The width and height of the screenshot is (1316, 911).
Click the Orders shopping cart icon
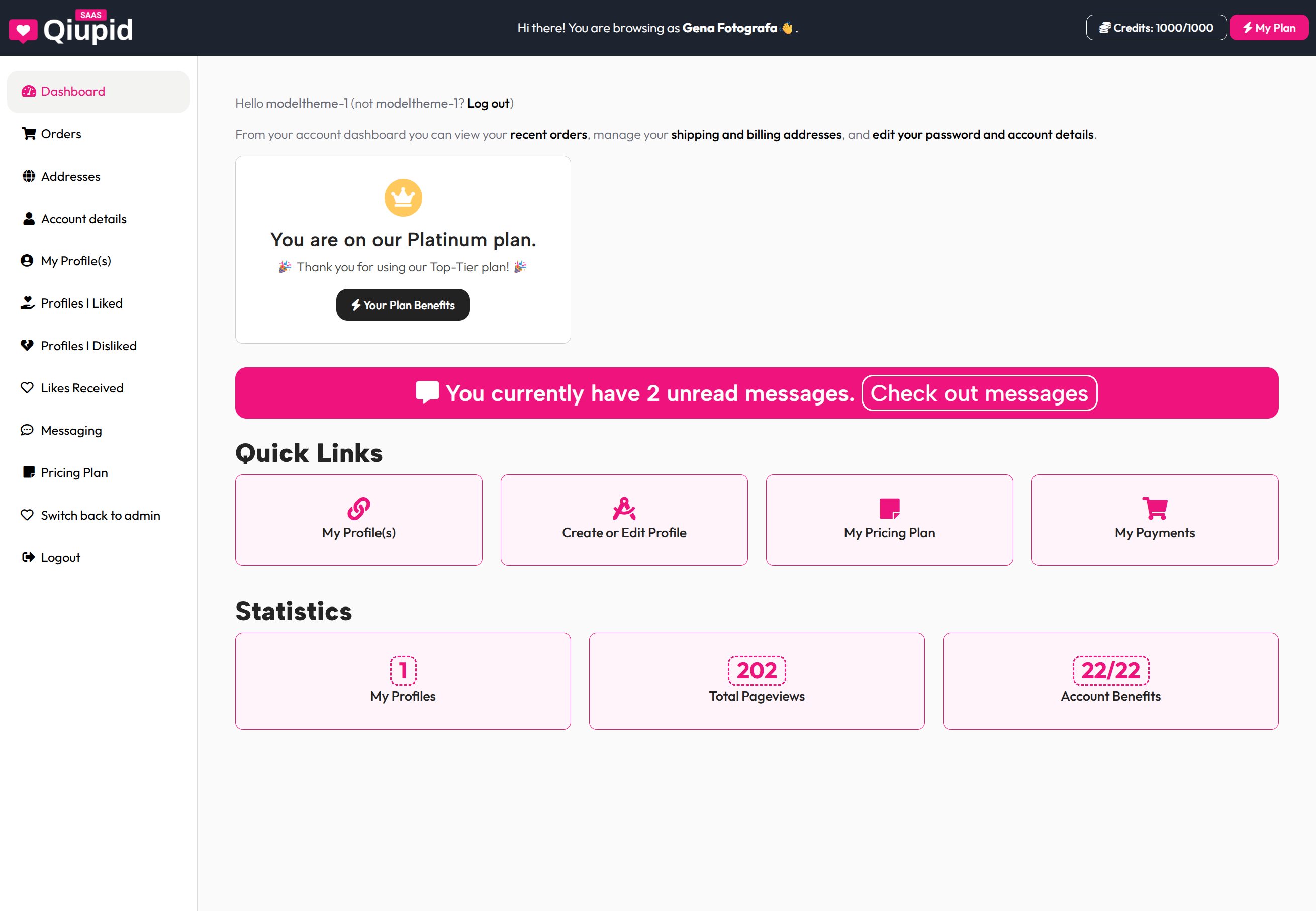click(29, 134)
